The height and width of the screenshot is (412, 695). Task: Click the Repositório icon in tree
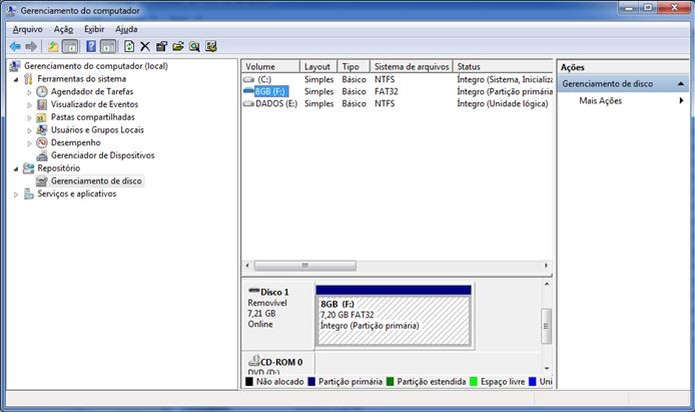click(x=28, y=168)
